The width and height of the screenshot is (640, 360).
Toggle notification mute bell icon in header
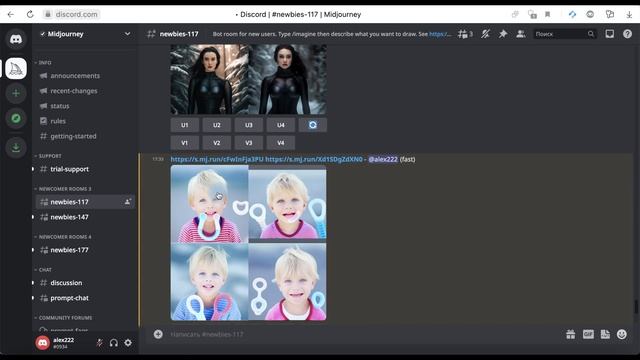[485, 34]
